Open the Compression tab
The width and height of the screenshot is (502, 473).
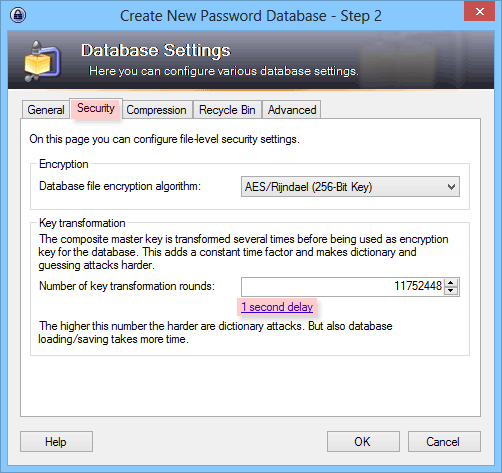(156, 110)
